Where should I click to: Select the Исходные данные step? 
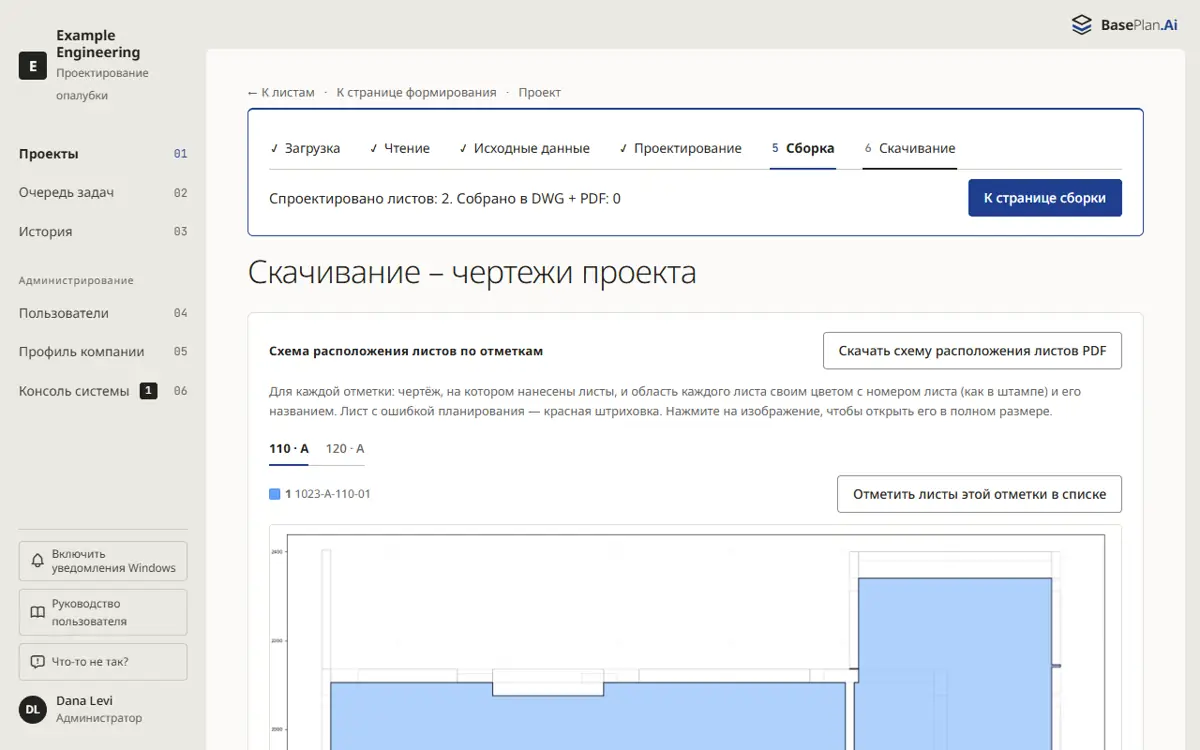point(524,148)
